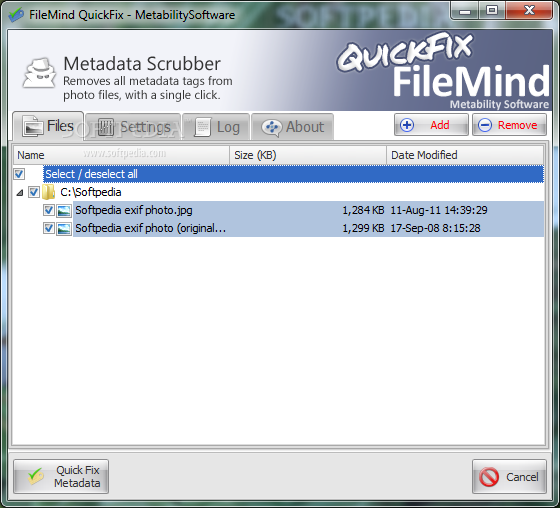The width and height of the screenshot is (560, 508).
Task: Uncheck Softpedia exif photo.jpg checkbox
Action: (x=49, y=210)
